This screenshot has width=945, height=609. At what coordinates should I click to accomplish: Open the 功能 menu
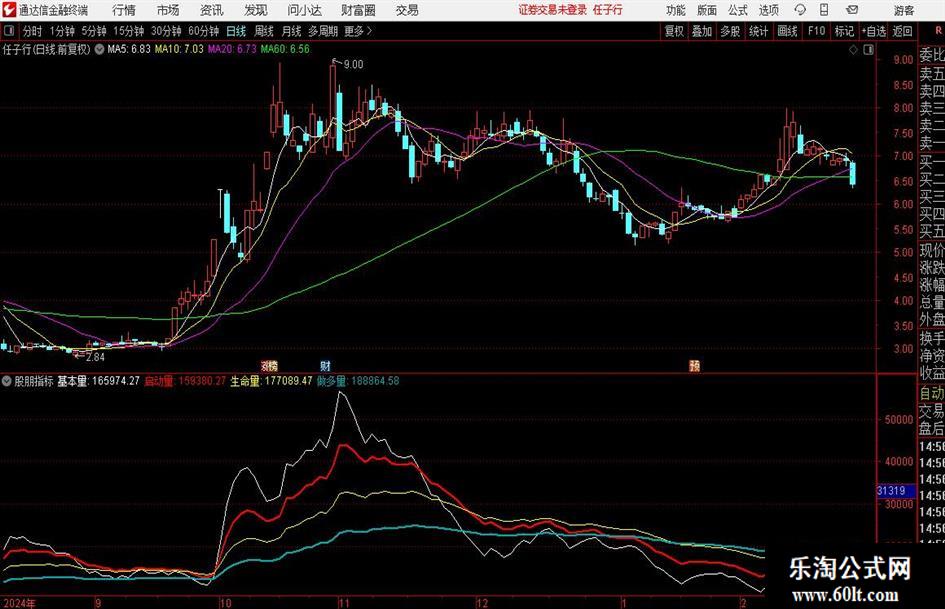676,10
